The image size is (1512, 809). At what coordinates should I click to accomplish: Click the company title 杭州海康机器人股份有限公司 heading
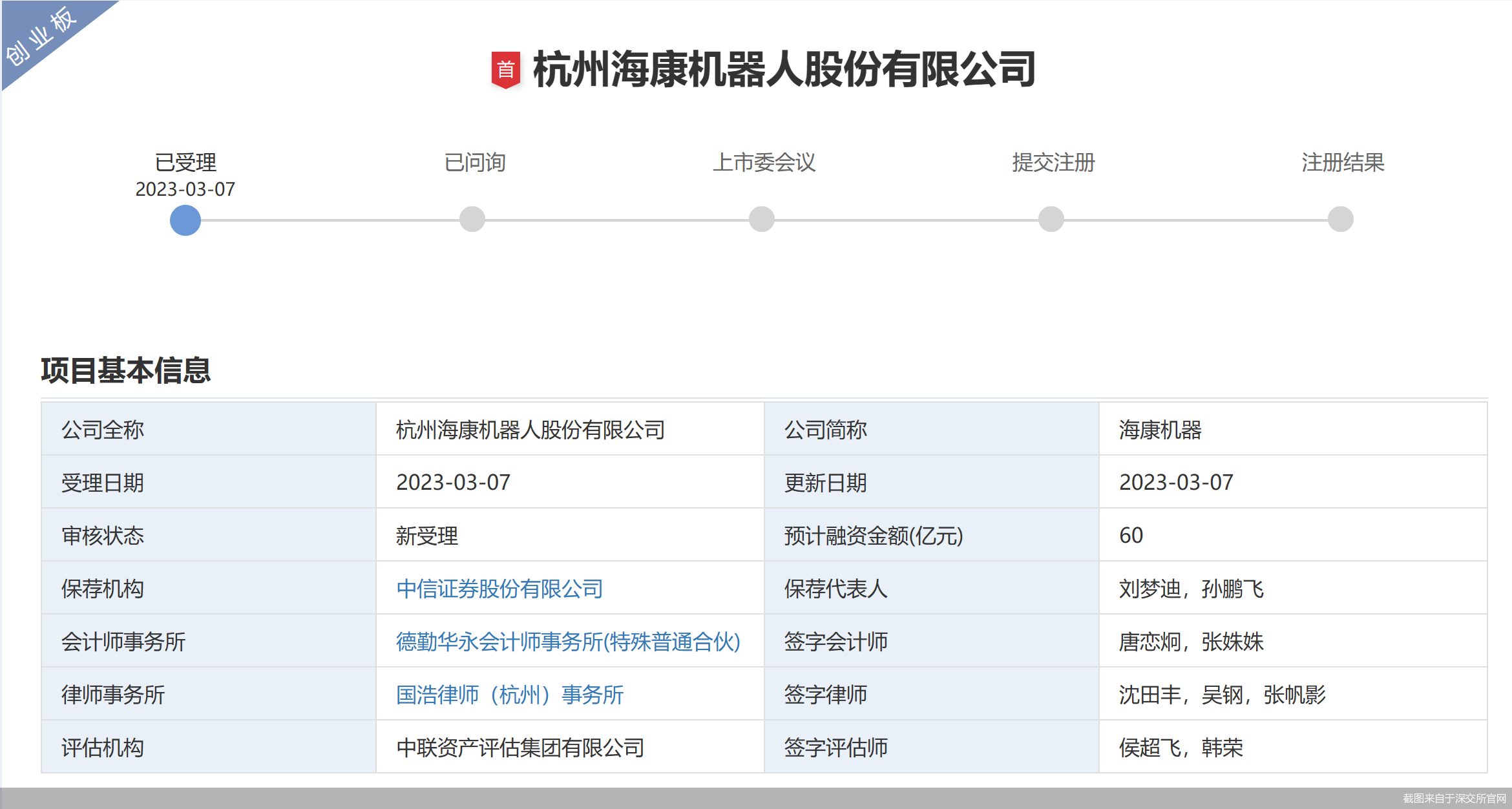tap(784, 69)
